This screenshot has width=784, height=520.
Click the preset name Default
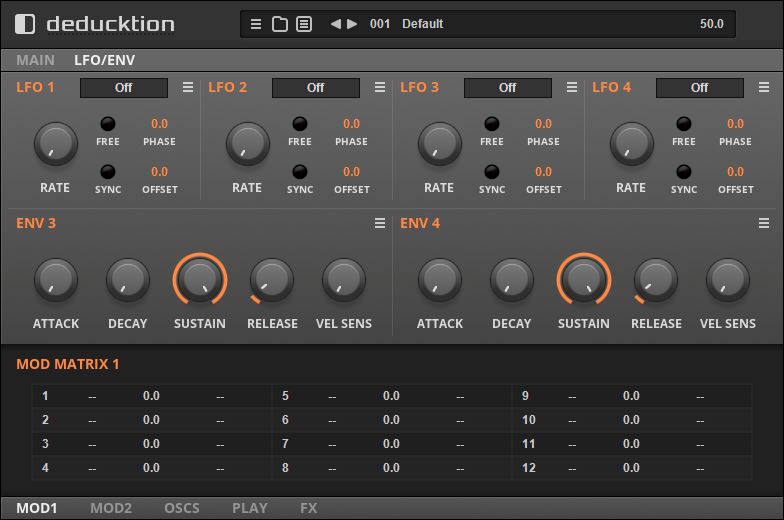(422, 24)
